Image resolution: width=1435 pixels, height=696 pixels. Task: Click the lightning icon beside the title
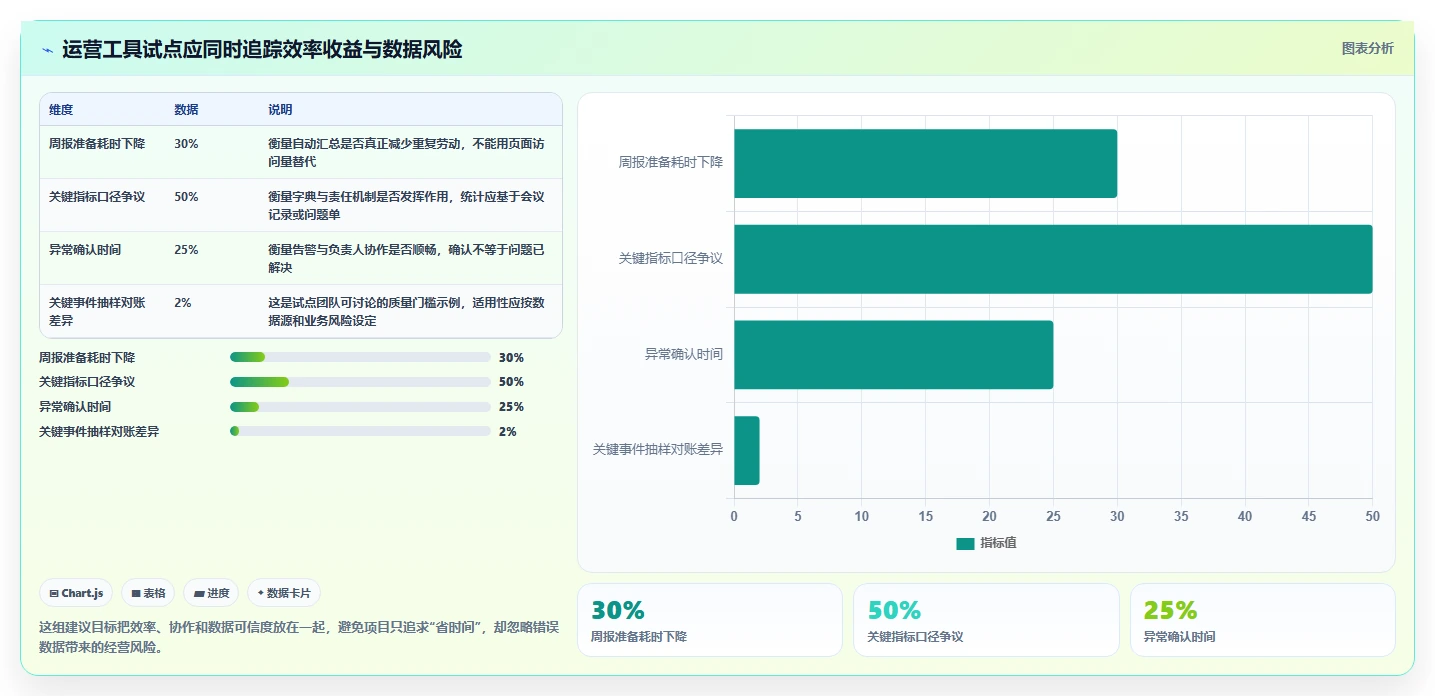coord(47,50)
